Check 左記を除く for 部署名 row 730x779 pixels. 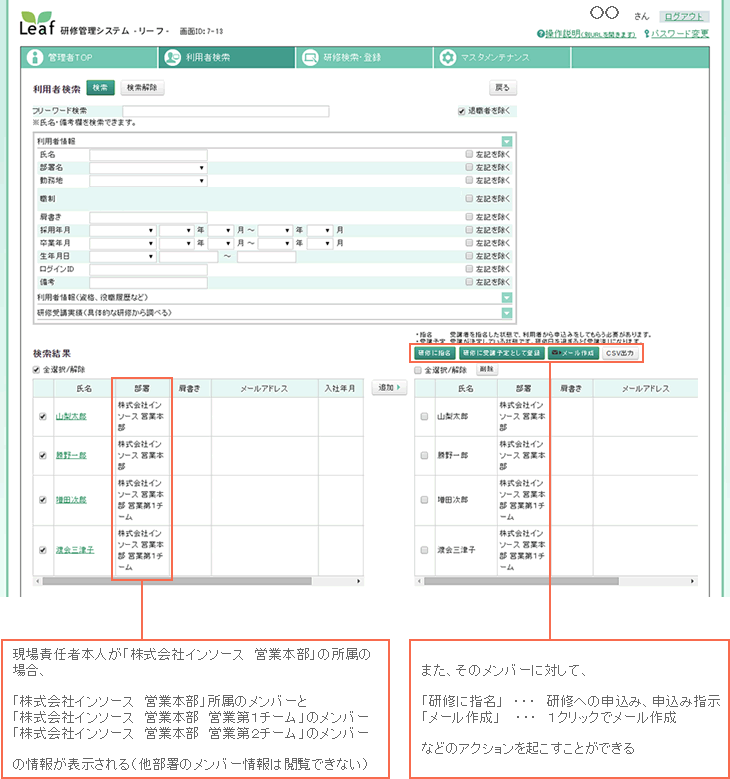[469, 167]
